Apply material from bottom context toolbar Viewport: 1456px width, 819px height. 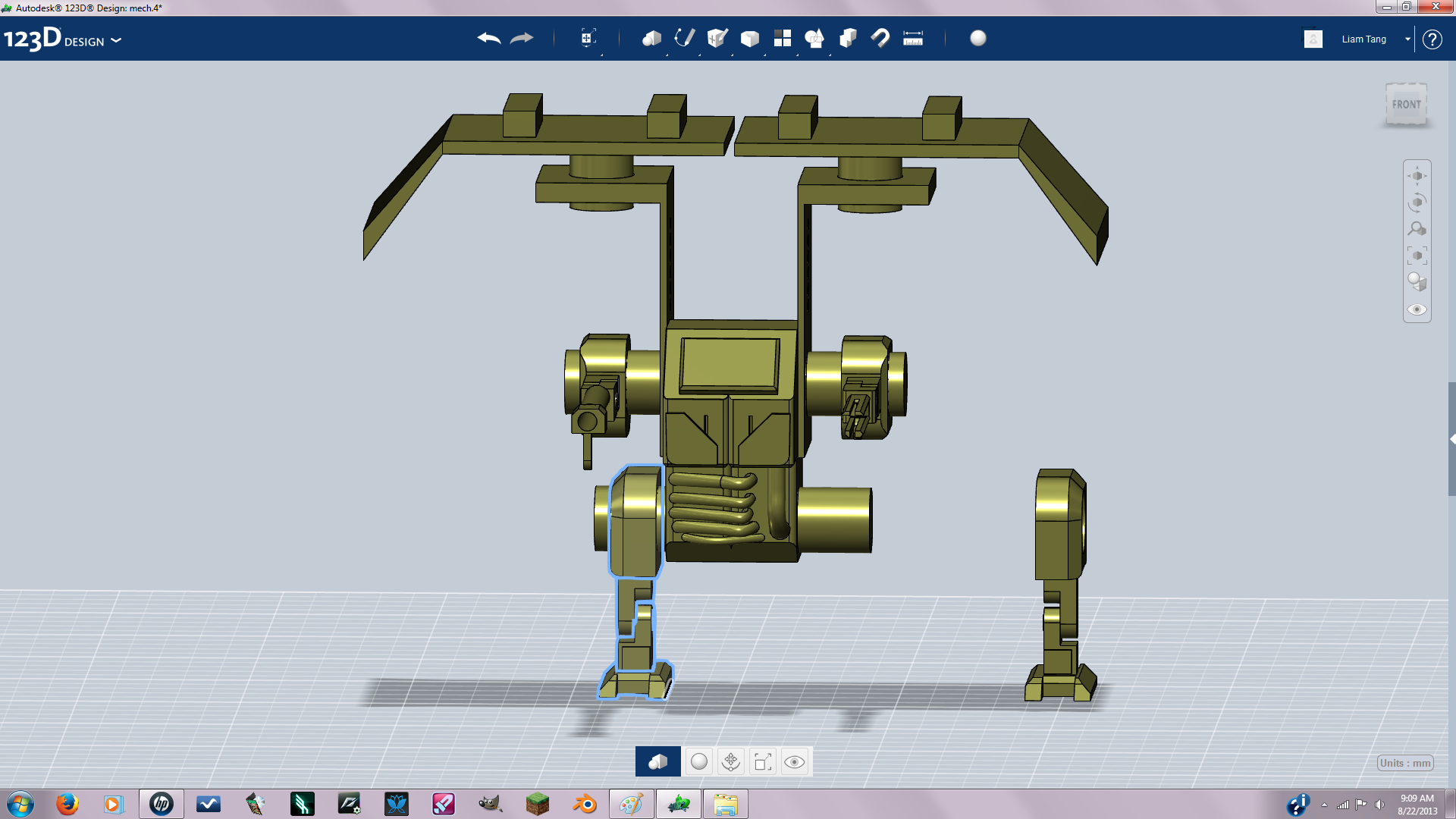pyautogui.click(x=699, y=761)
